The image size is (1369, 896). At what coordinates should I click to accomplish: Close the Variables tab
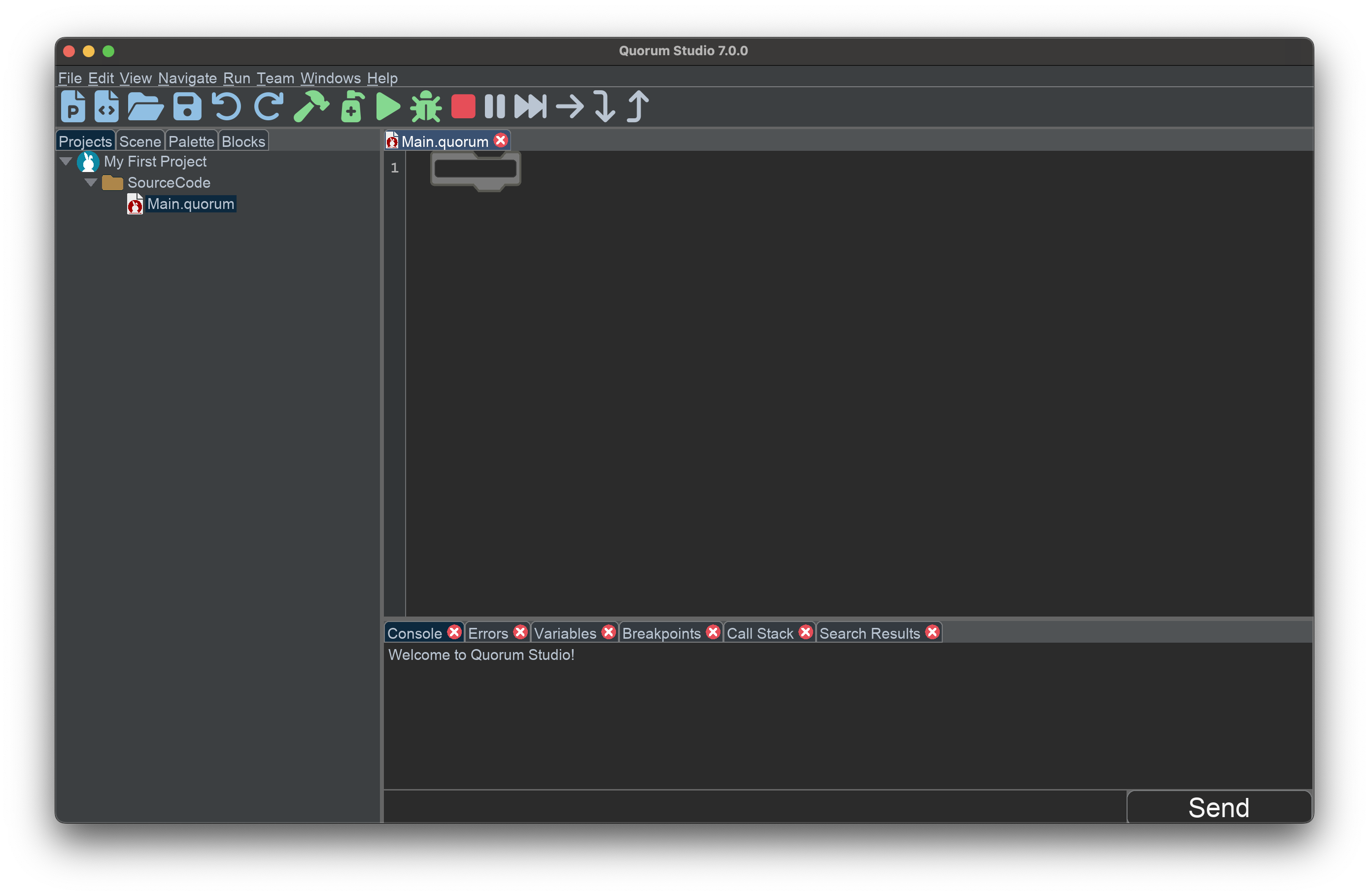pos(608,632)
